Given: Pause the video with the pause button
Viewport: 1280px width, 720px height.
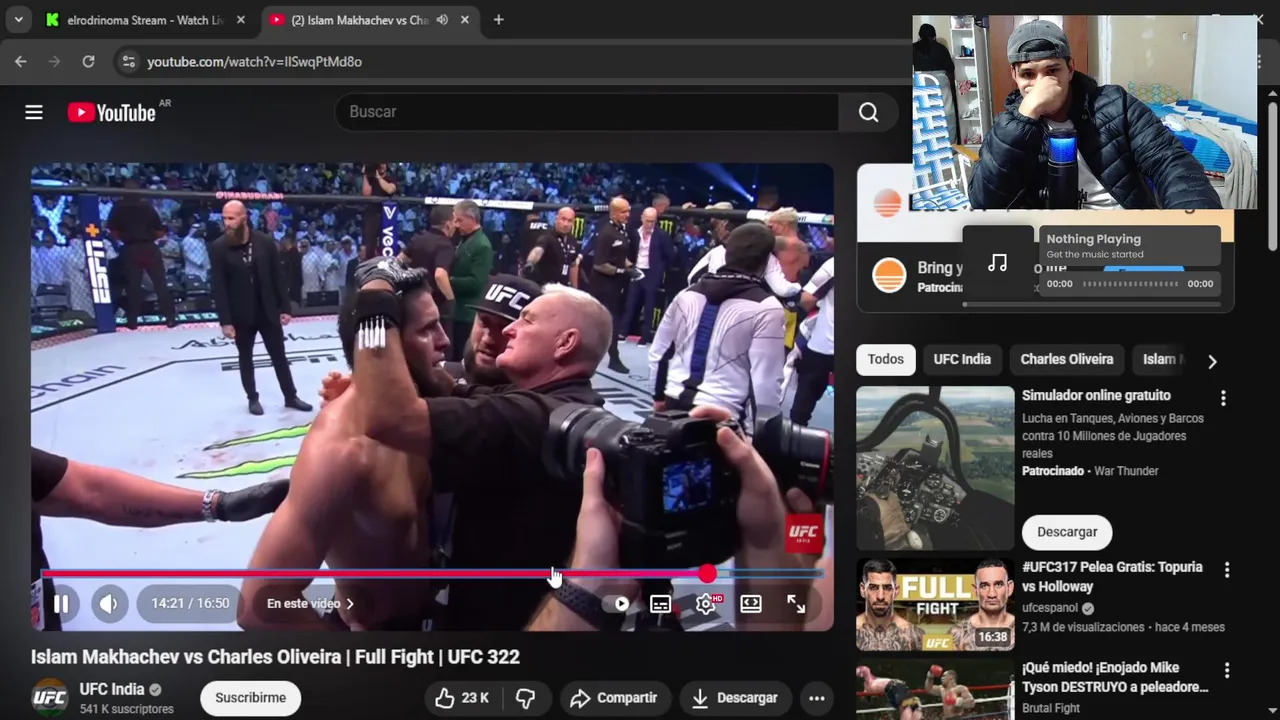Looking at the screenshot, I should click(61, 604).
